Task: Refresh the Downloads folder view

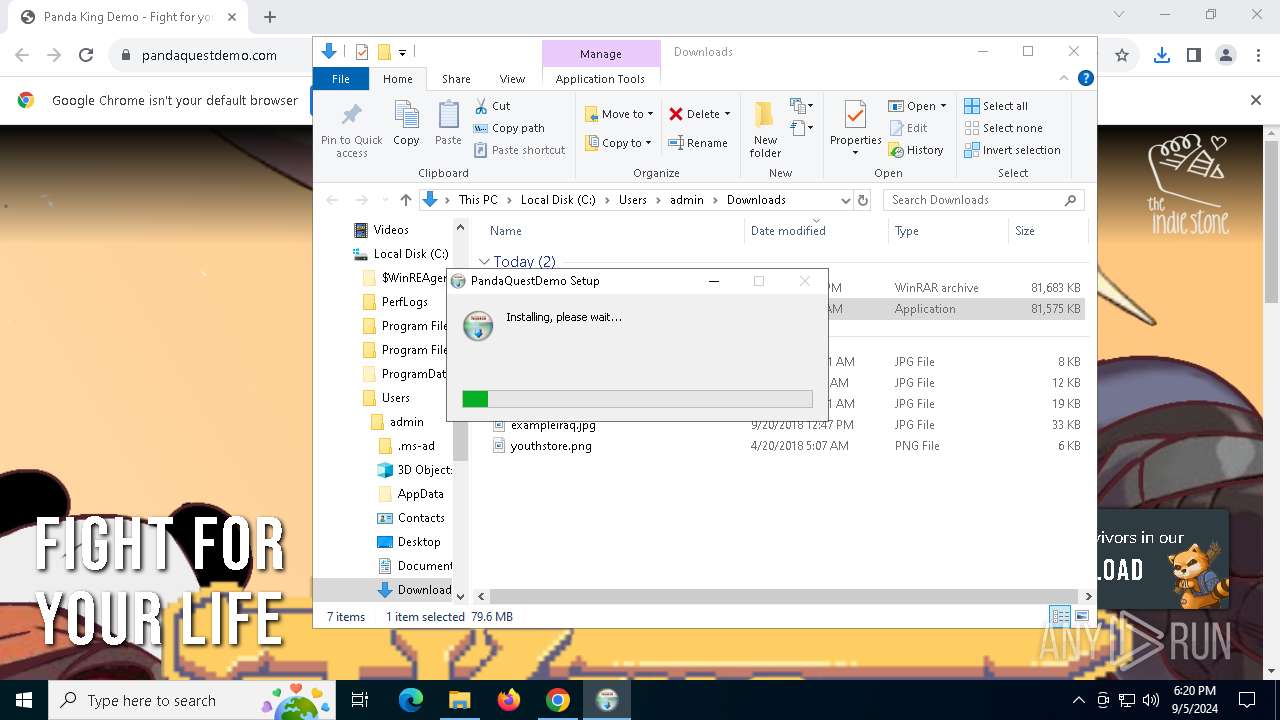Action: pyautogui.click(x=863, y=200)
